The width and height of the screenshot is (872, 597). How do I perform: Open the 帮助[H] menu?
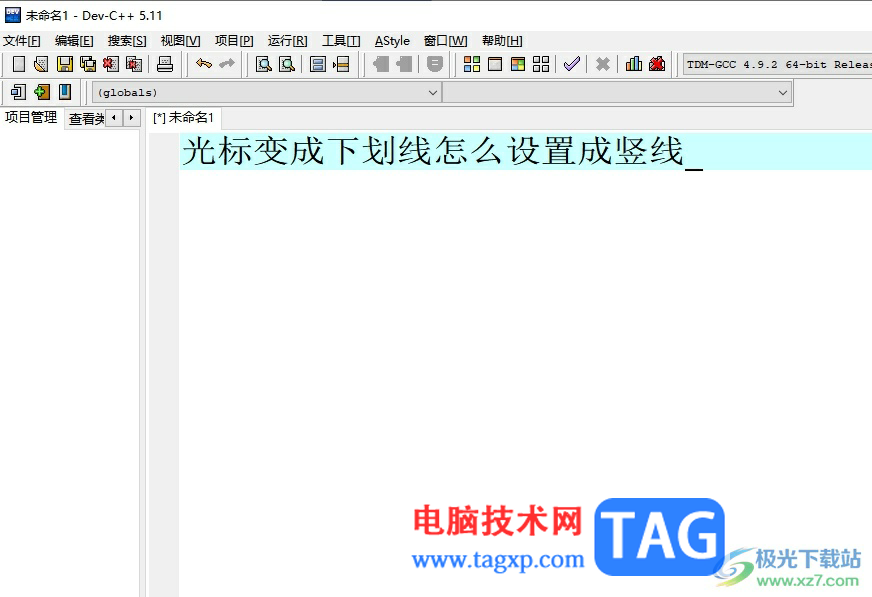(502, 41)
